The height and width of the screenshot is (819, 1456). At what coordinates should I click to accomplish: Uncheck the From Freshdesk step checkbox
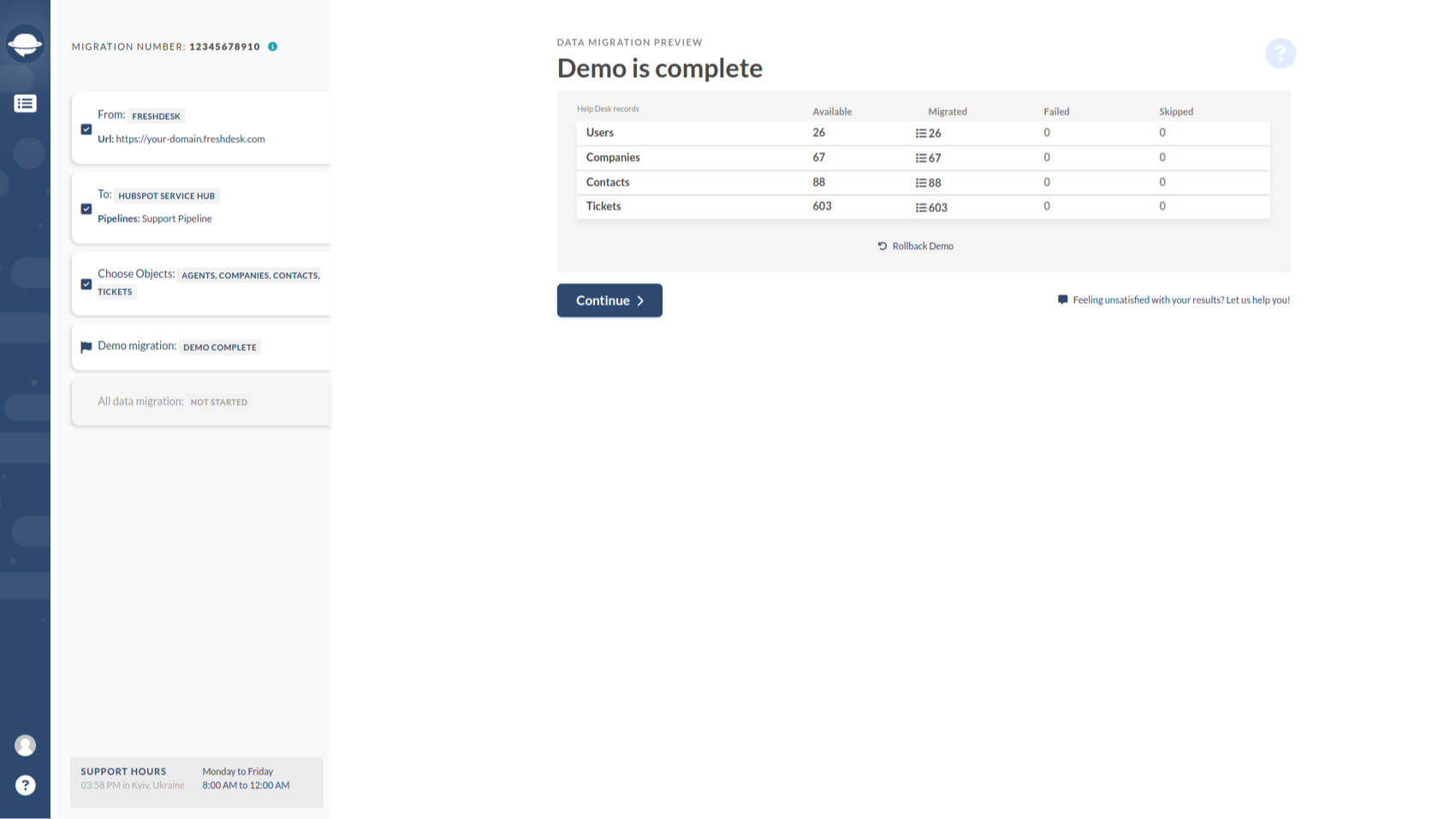tap(86, 128)
